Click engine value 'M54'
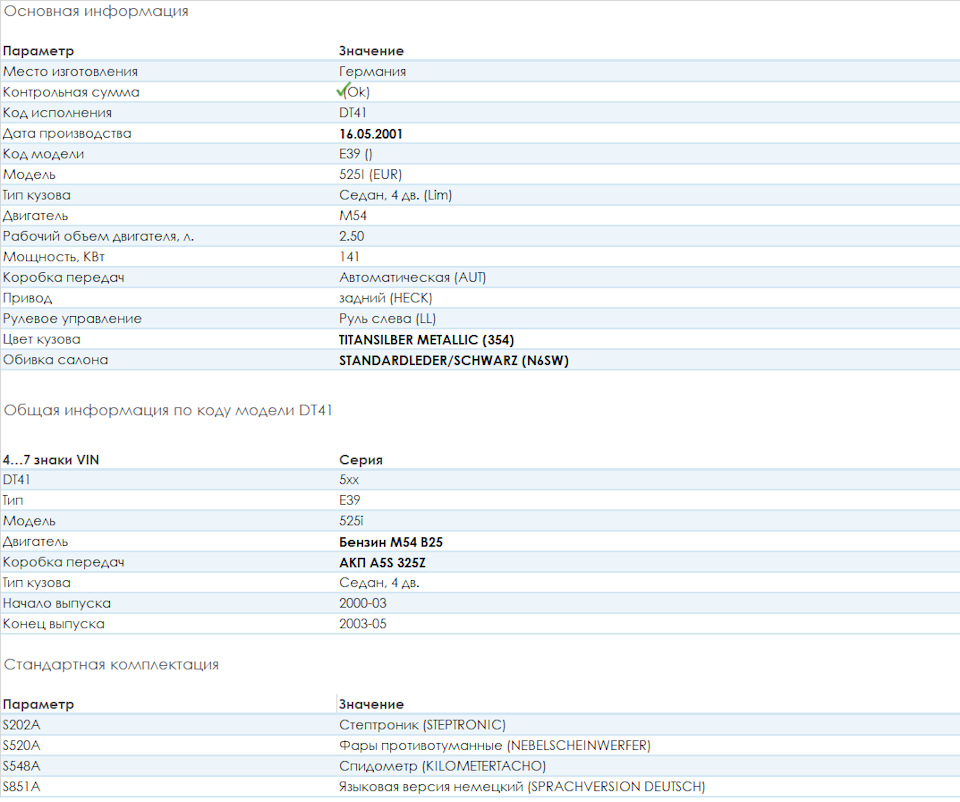The height and width of the screenshot is (802, 960). pyautogui.click(x=353, y=215)
